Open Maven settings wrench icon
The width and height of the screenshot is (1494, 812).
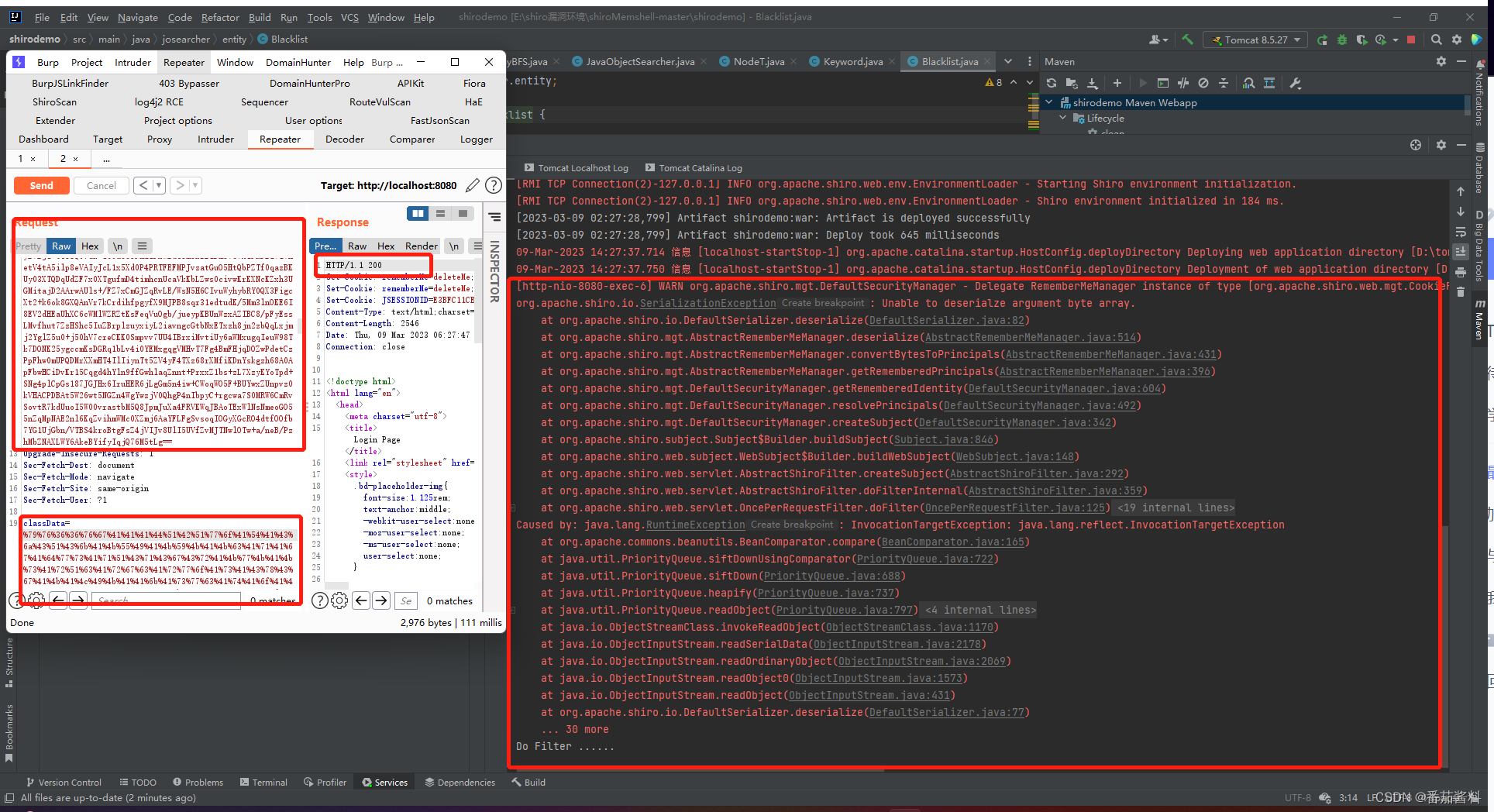click(1296, 83)
